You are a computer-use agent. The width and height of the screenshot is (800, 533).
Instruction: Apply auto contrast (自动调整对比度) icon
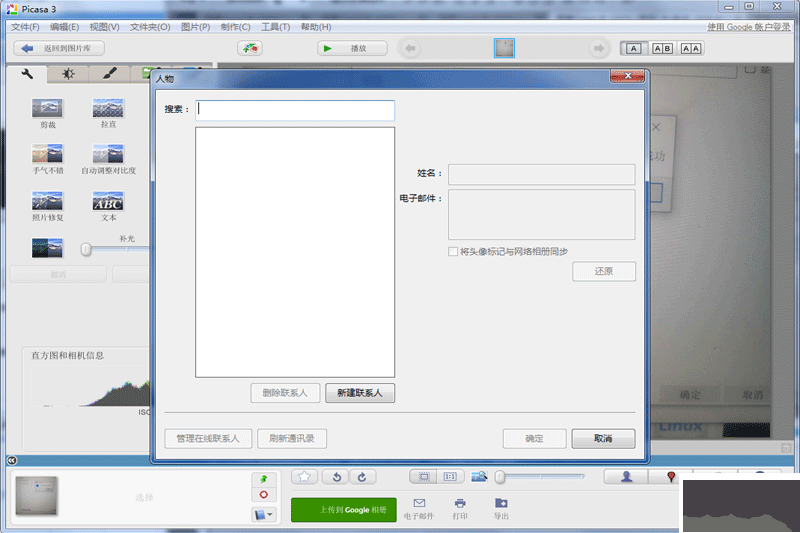108,154
